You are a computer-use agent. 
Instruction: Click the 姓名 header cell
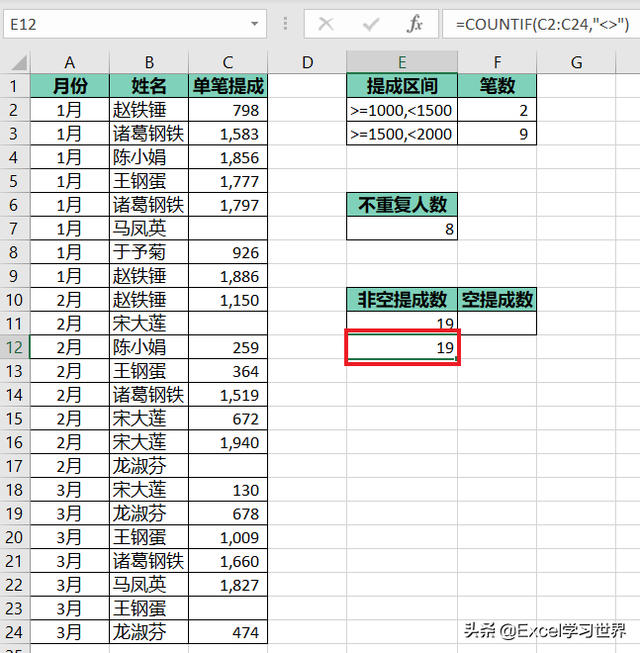pyautogui.click(x=149, y=86)
